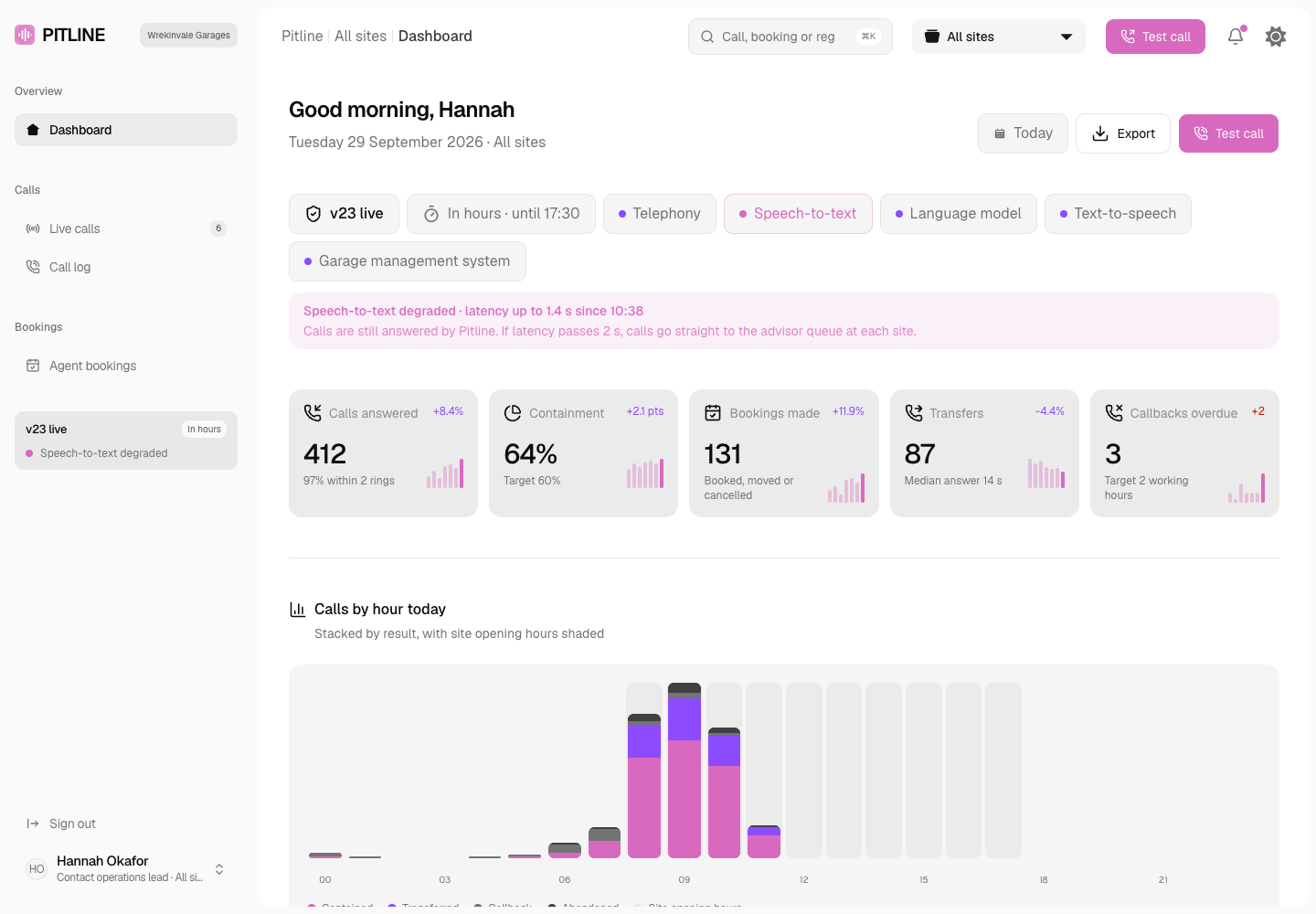Click the search magnifier icon
The height and width of the screenshot is (914, 1316).
coord(707,37)
